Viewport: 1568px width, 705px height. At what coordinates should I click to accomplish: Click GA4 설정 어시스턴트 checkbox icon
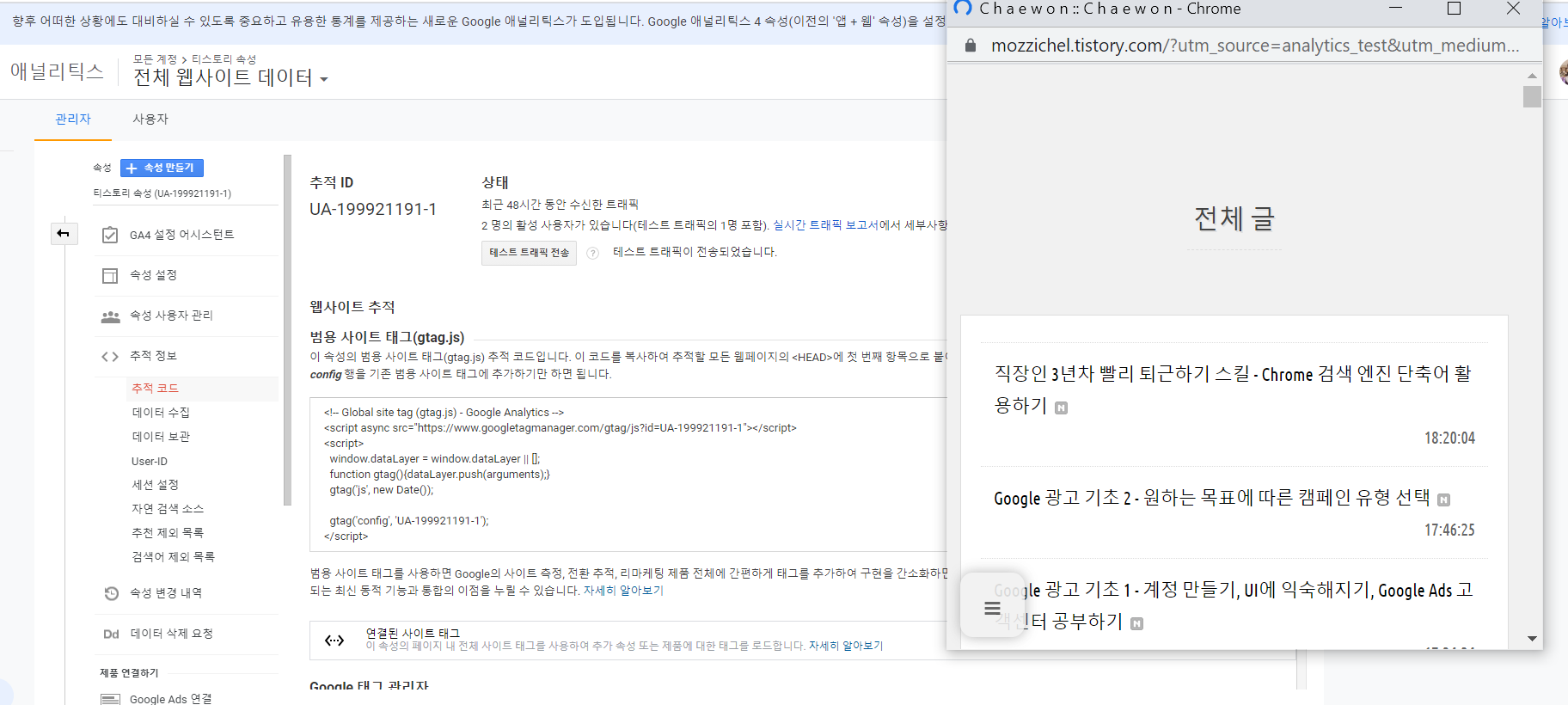tap(110, 235)
